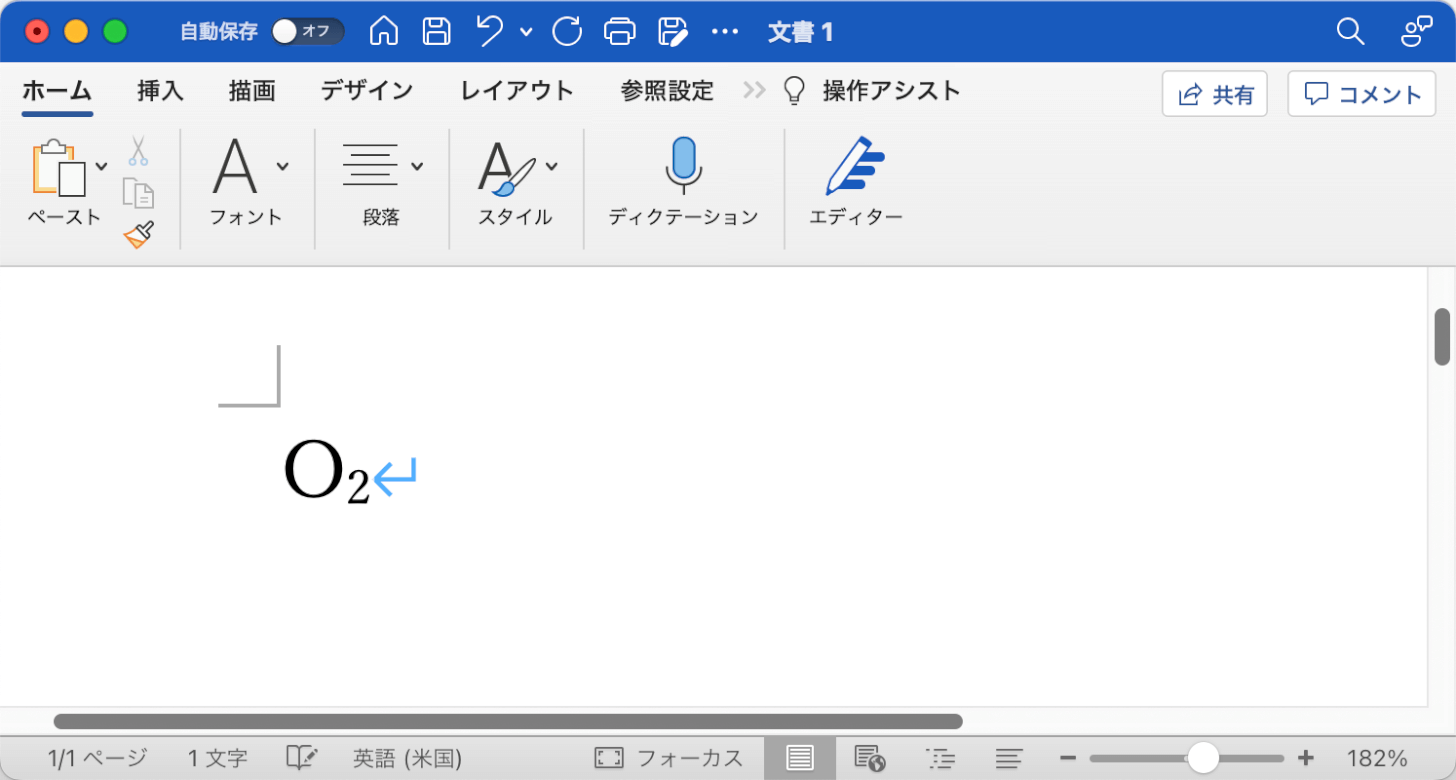Open zoom dialog via 182%
1456x780 pixels.
tap(1377, 758)
